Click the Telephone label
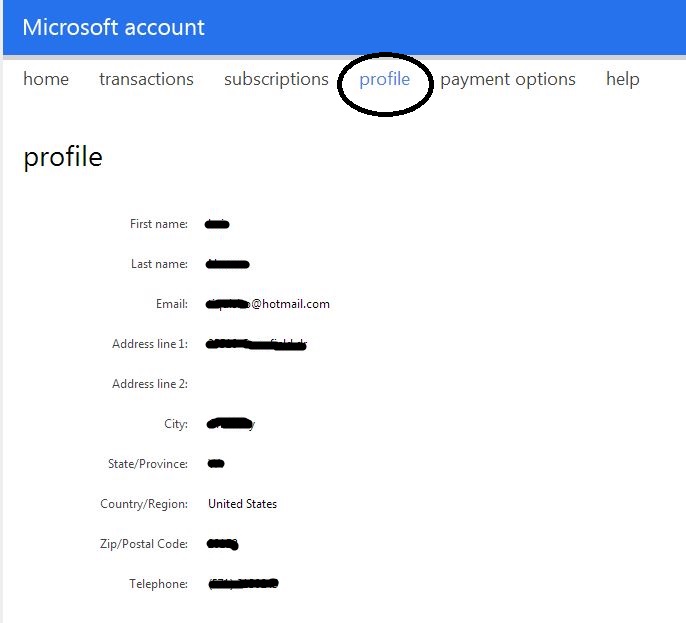The height and width of the screenshot is (623, 686). click(158, 584)
